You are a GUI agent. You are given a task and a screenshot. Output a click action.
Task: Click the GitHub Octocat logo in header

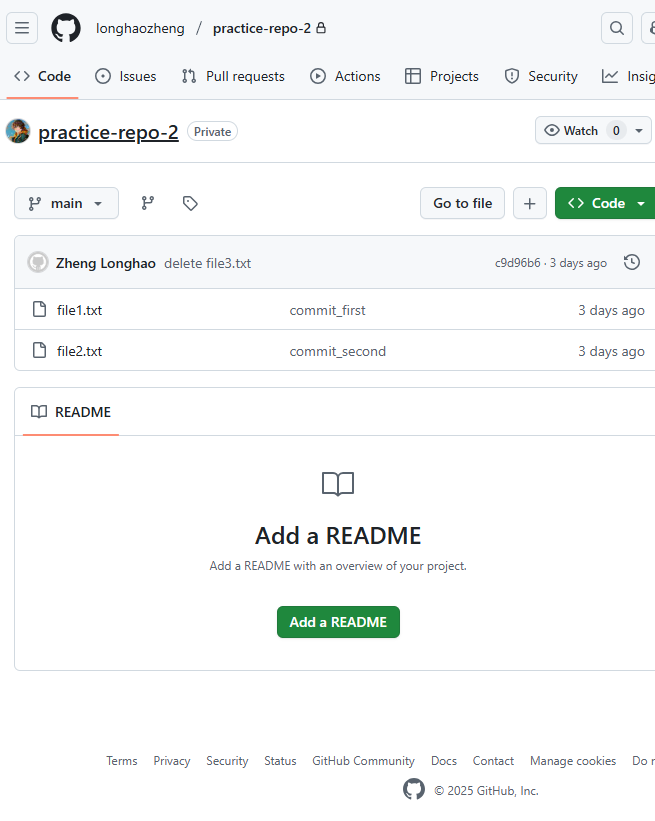[x=66, y=28]
